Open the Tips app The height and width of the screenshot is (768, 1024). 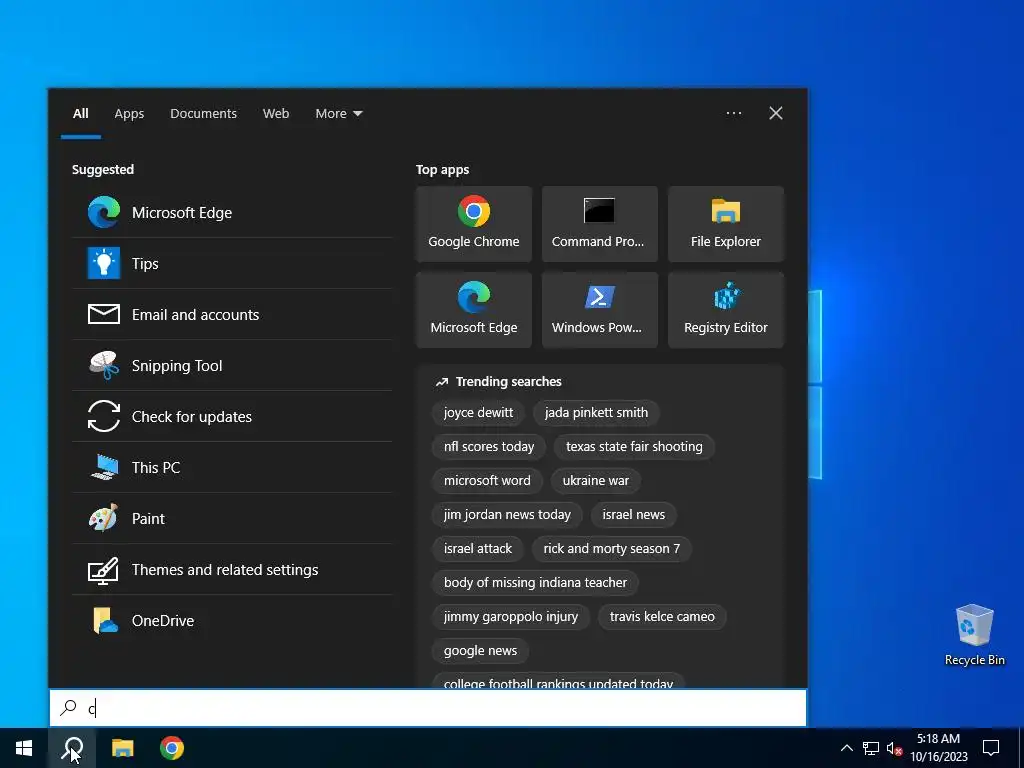coord(232,263)
